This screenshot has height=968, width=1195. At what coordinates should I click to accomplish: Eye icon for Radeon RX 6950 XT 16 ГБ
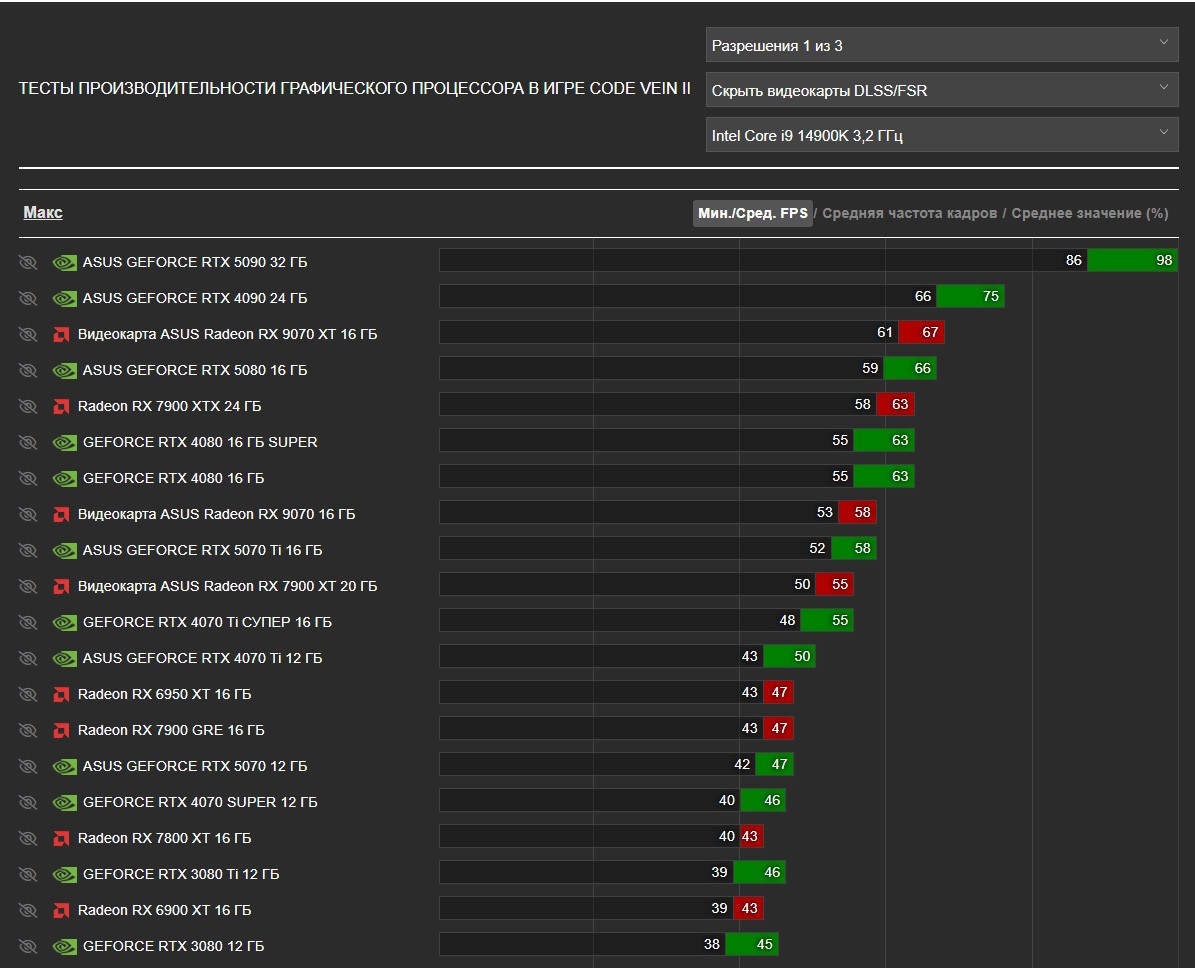click(x=28, y=694)
